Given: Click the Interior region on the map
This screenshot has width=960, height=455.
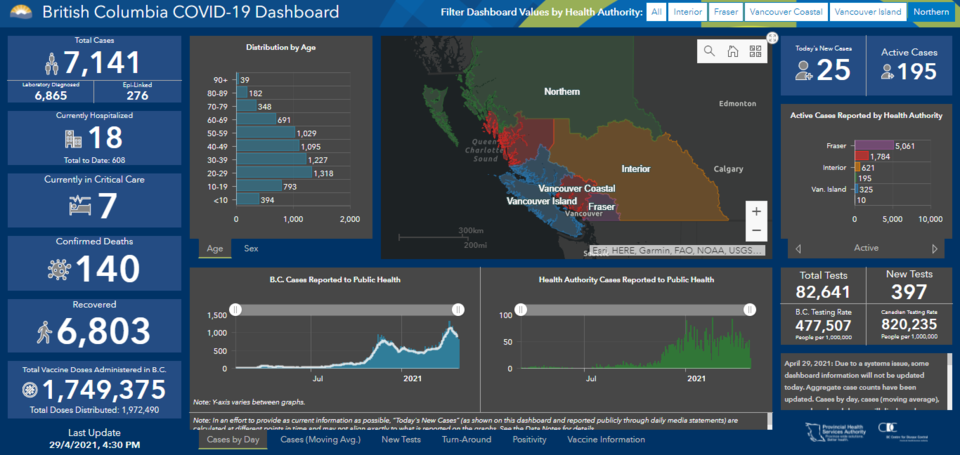Looking at the screenshot, I should (636, 168).
